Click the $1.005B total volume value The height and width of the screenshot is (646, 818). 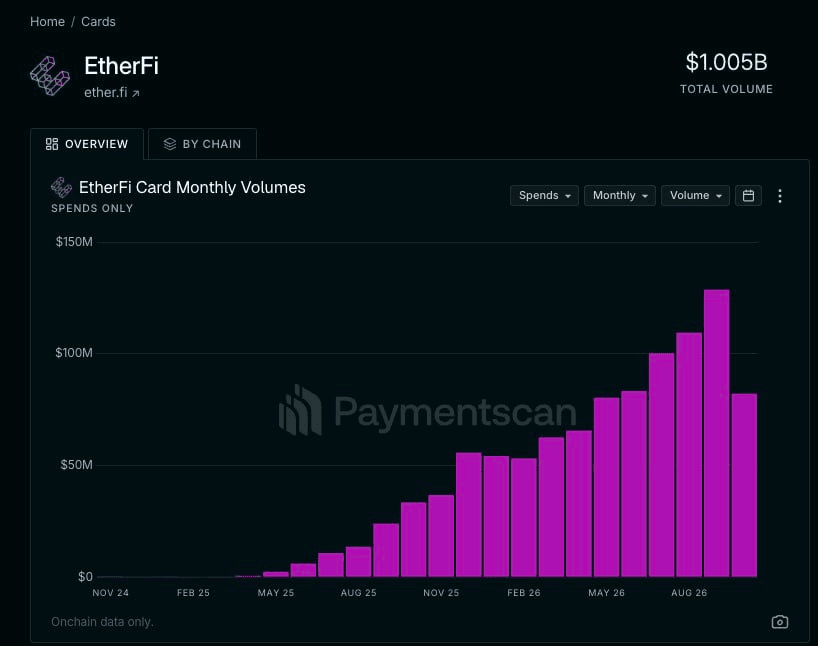726,62
